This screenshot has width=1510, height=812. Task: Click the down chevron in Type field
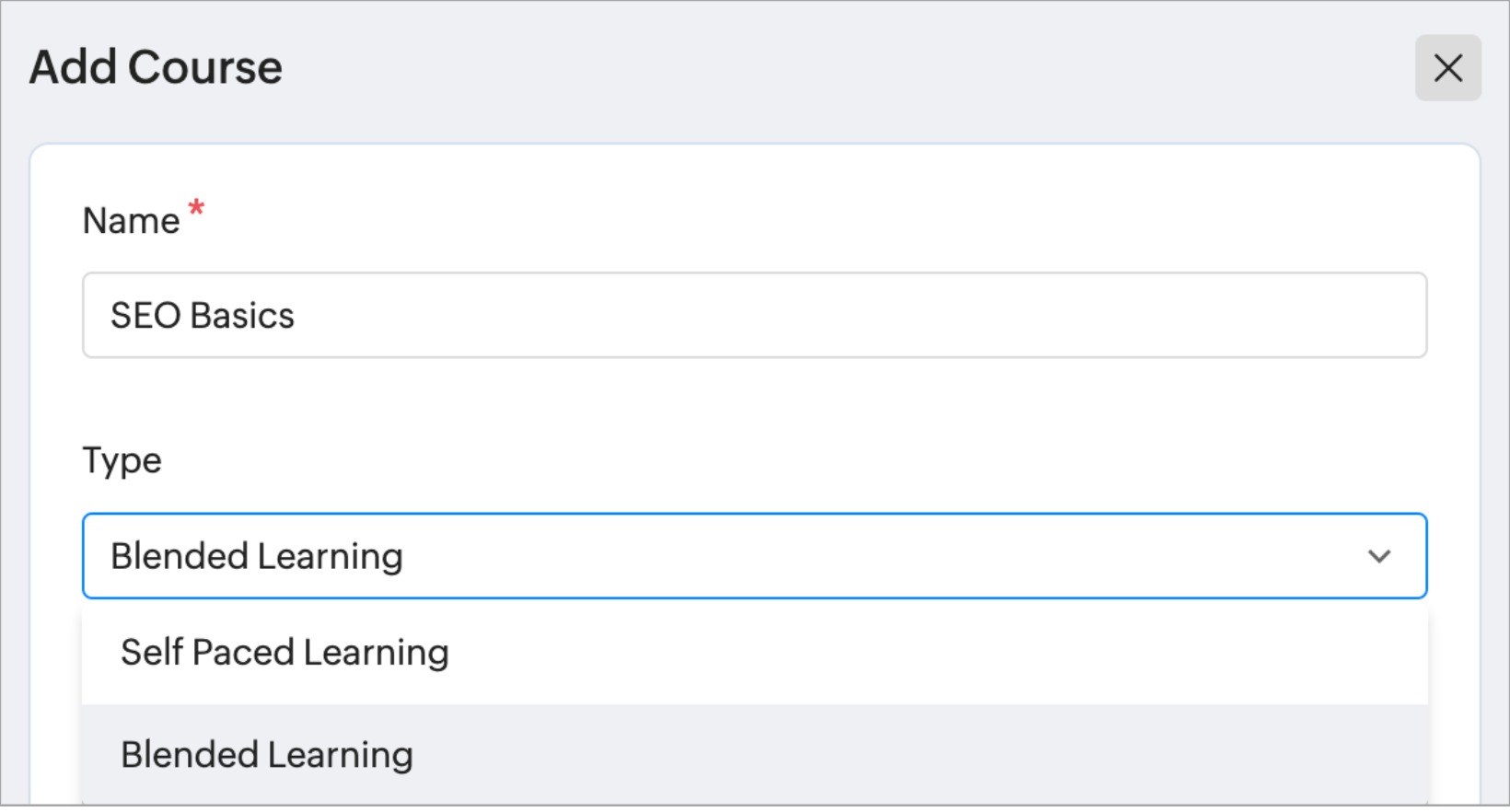click(x=1378, y=556)
